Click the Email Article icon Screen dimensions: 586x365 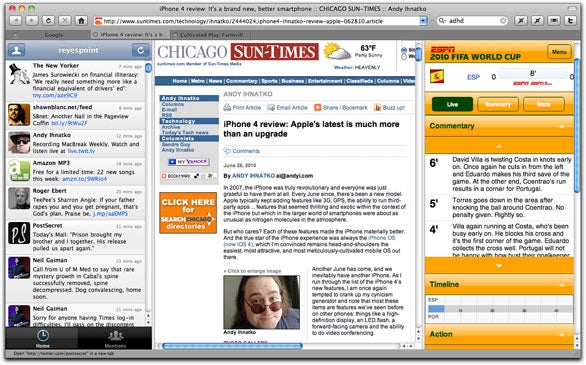point(271,108)
